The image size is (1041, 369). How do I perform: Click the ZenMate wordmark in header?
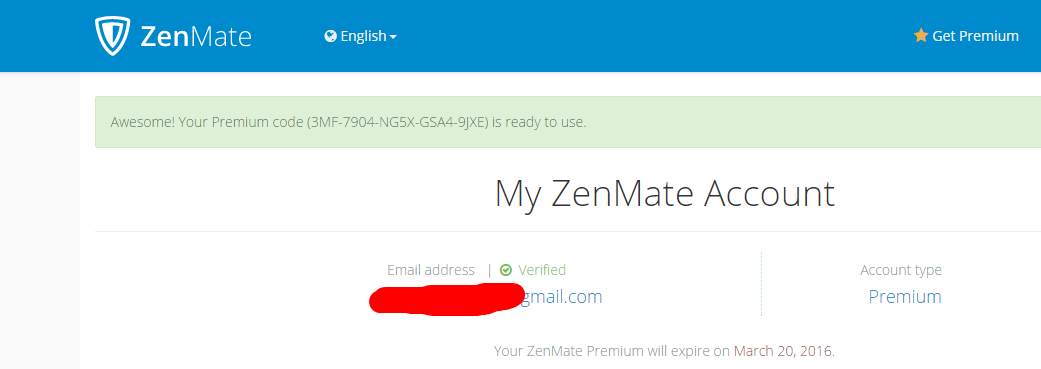(x=196, y=36)
